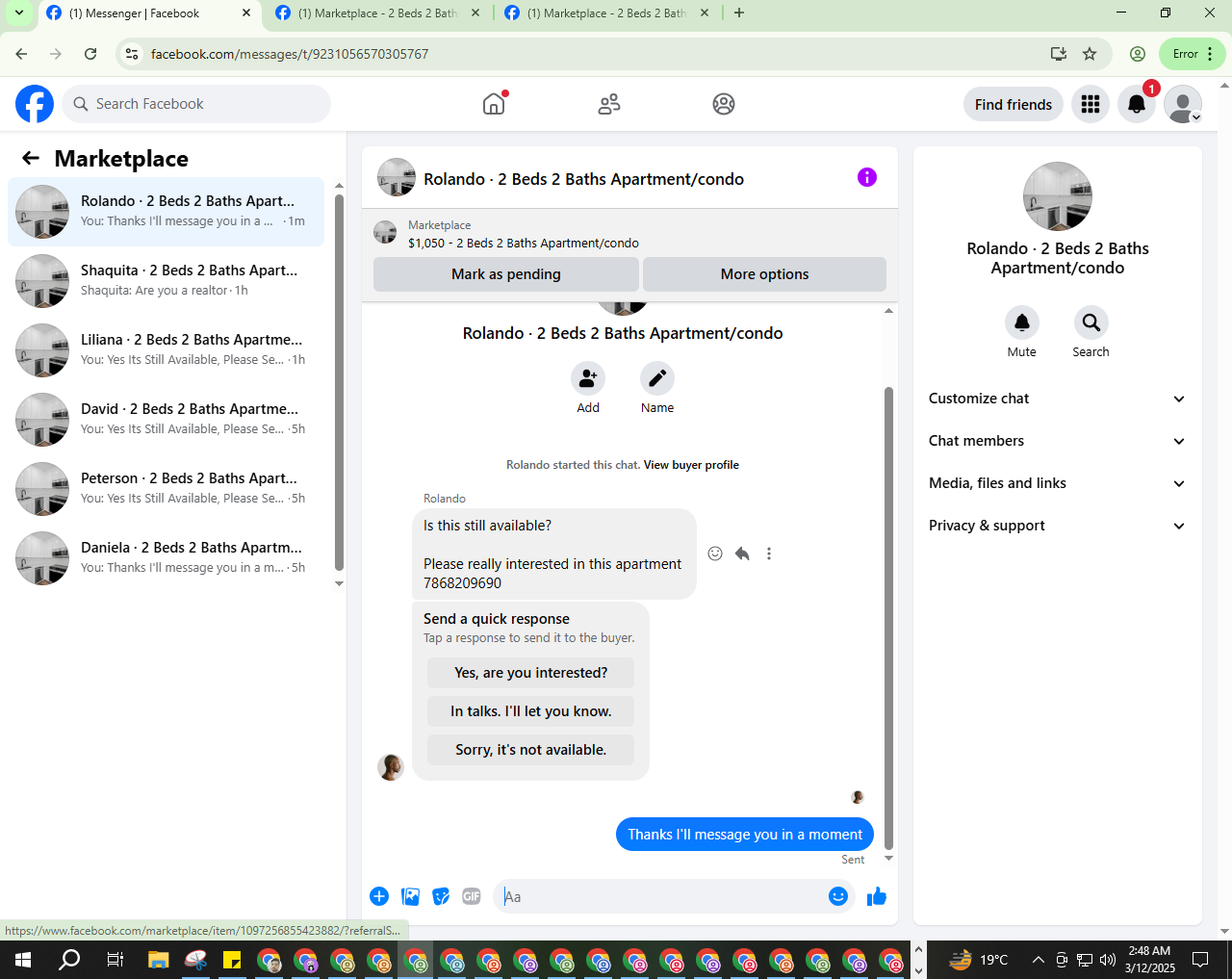Send a thumbs up like
1232x979 pixels.
click(876, 897)
